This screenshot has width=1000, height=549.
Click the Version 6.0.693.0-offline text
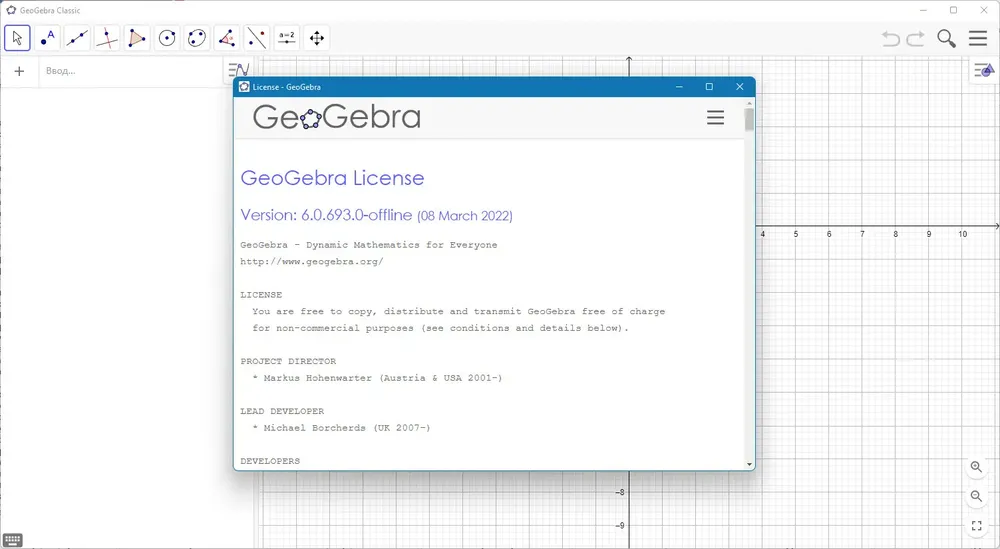(x=327, y=215)
